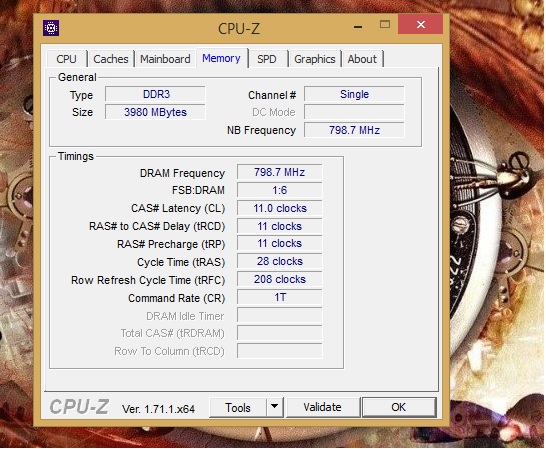Click the Row Refresh Cycle Time (tRFC) label

pos(148,280)
